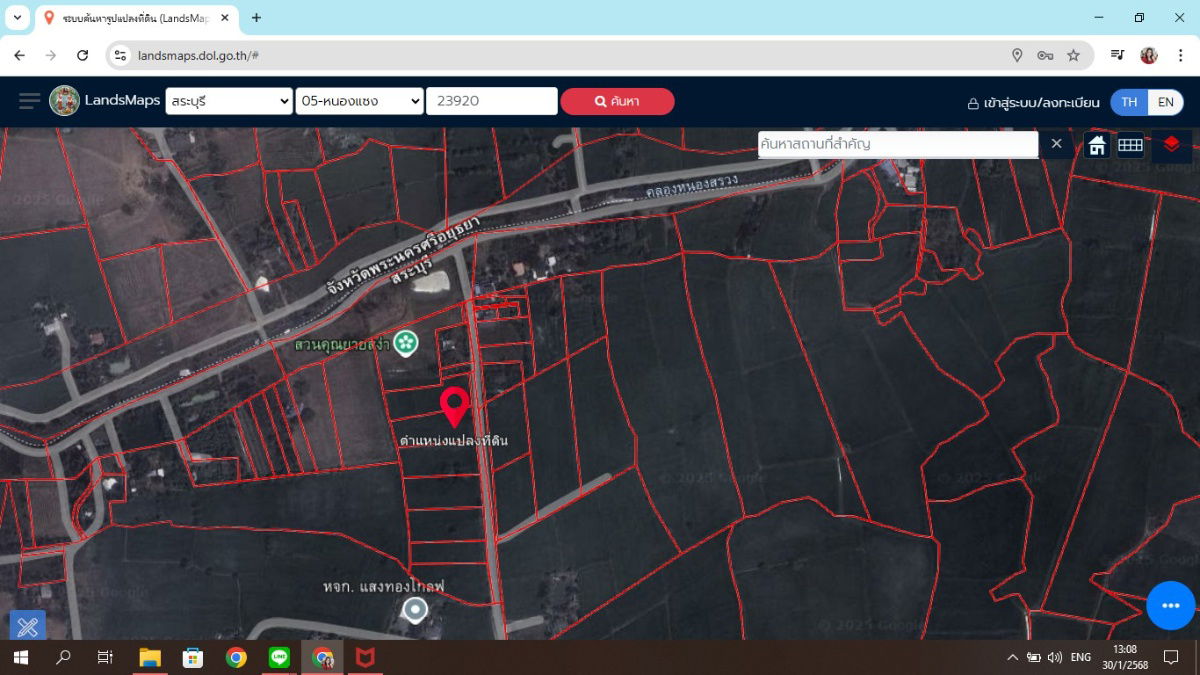This screenshot has height=675, width=1200.
Task: Switch language to TH
Action: click(x=1129, y=102)
